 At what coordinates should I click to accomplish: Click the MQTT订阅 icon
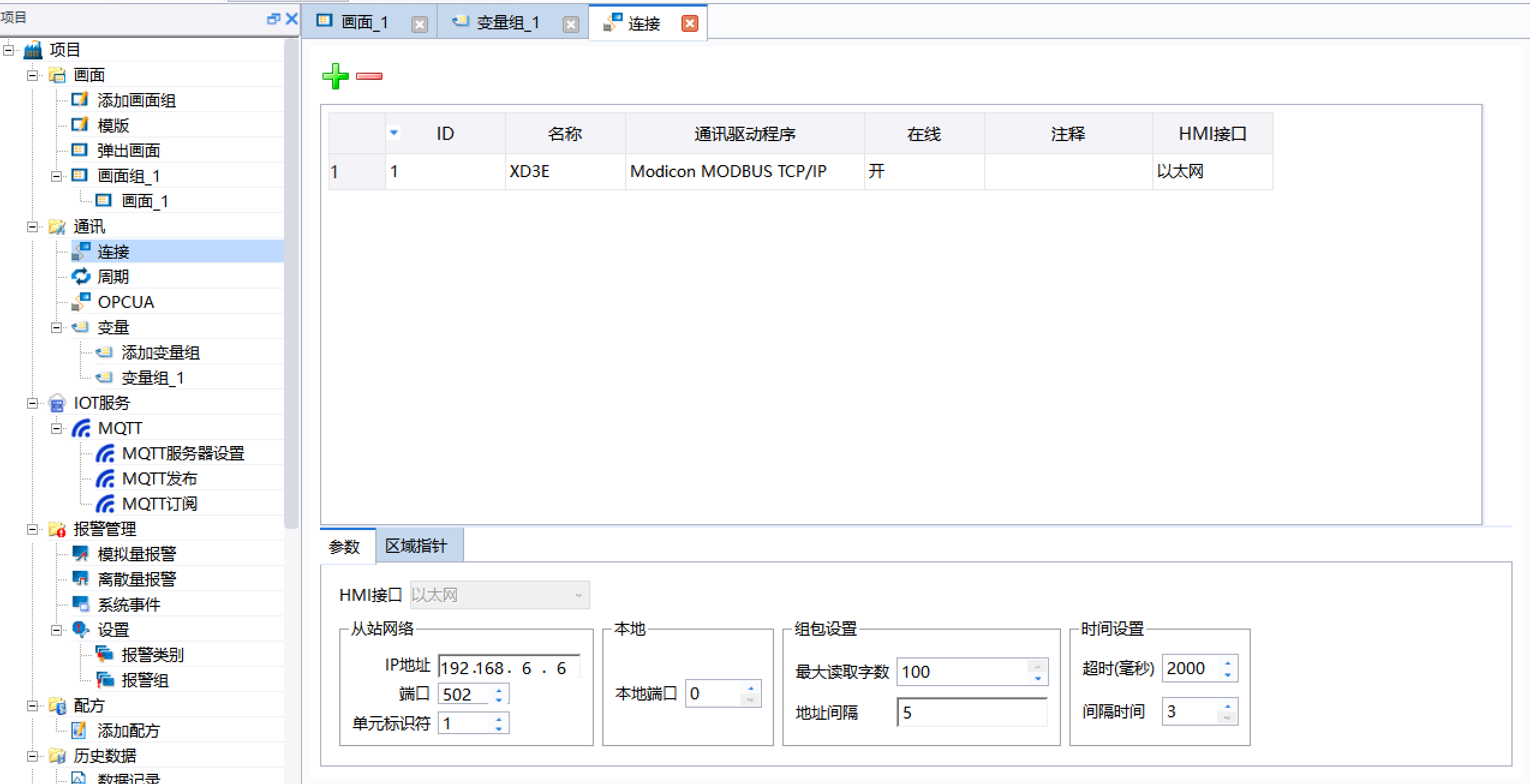(x=104, y=504)
